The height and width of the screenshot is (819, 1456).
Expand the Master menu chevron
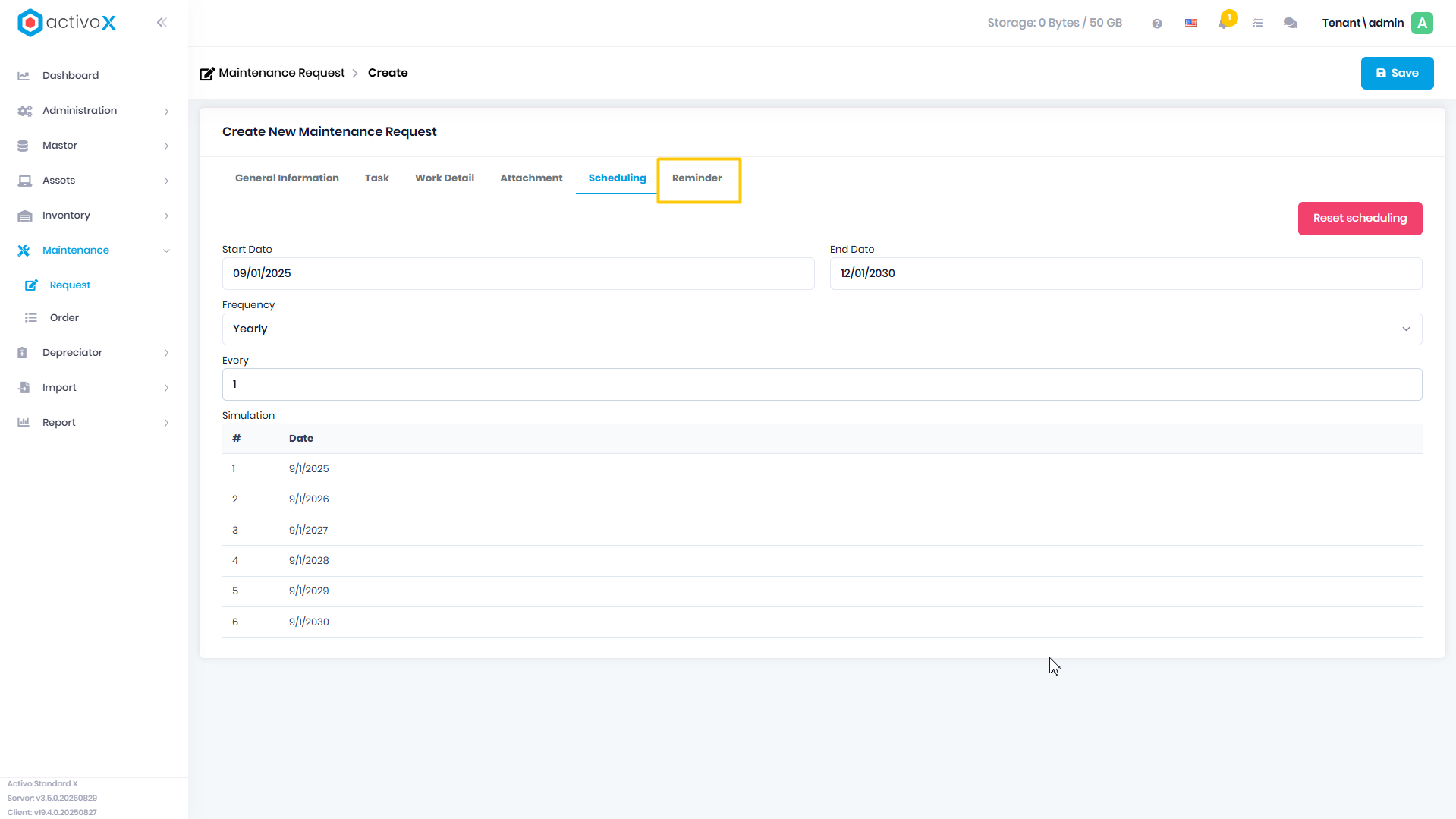[x=166, y=146]
